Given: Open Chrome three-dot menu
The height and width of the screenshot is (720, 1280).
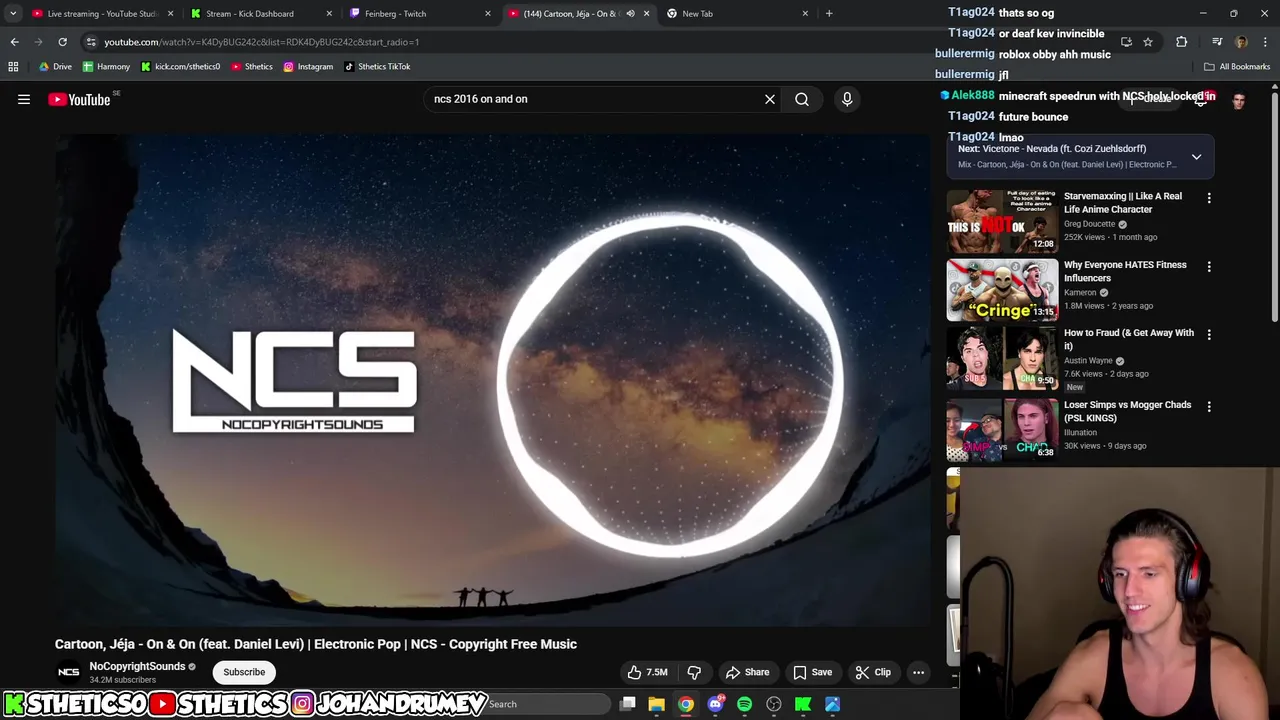Looking at the screenshot, I should point(1265,42).
